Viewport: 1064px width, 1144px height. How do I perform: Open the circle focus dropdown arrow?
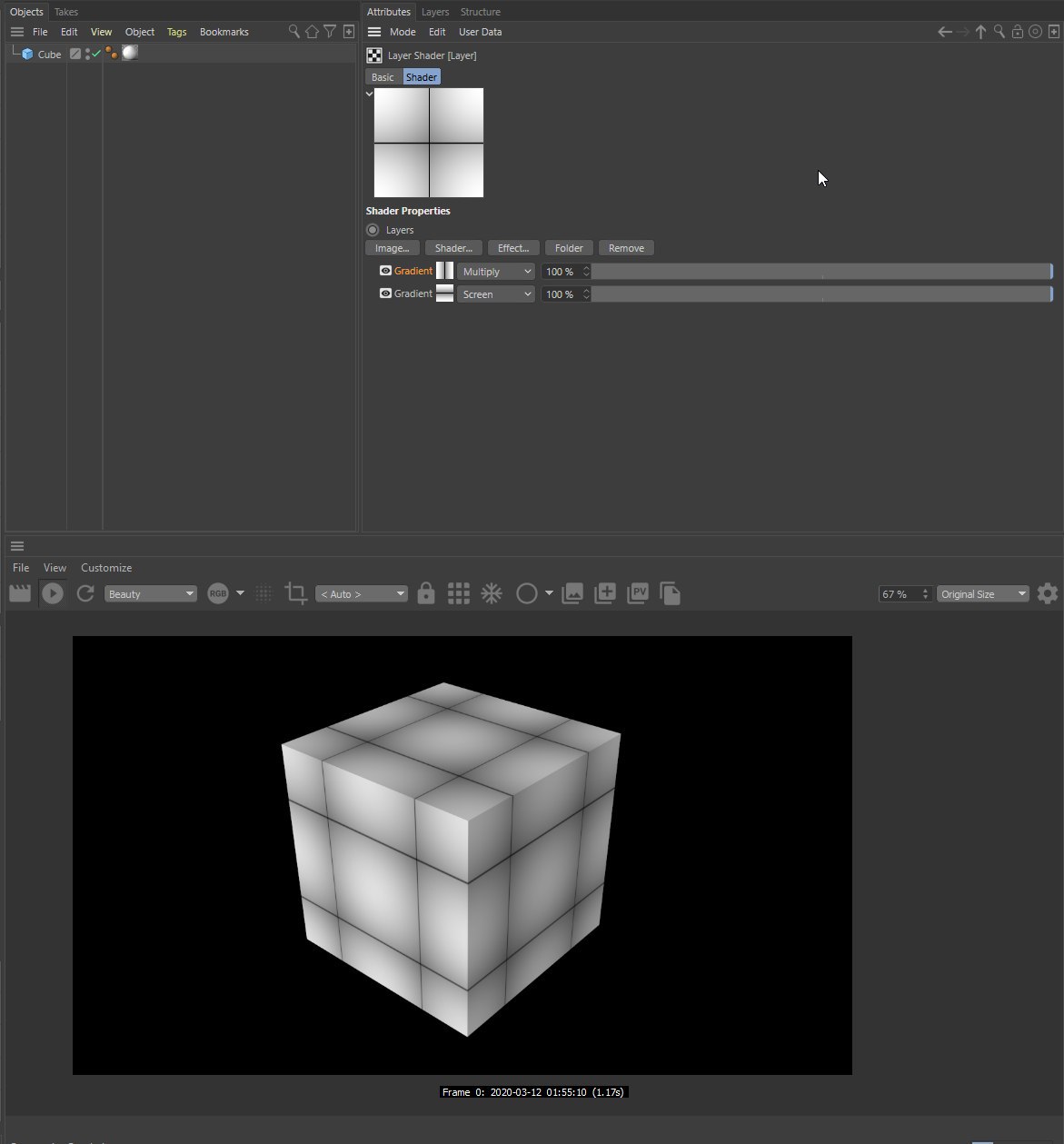(x=549, y=593)
